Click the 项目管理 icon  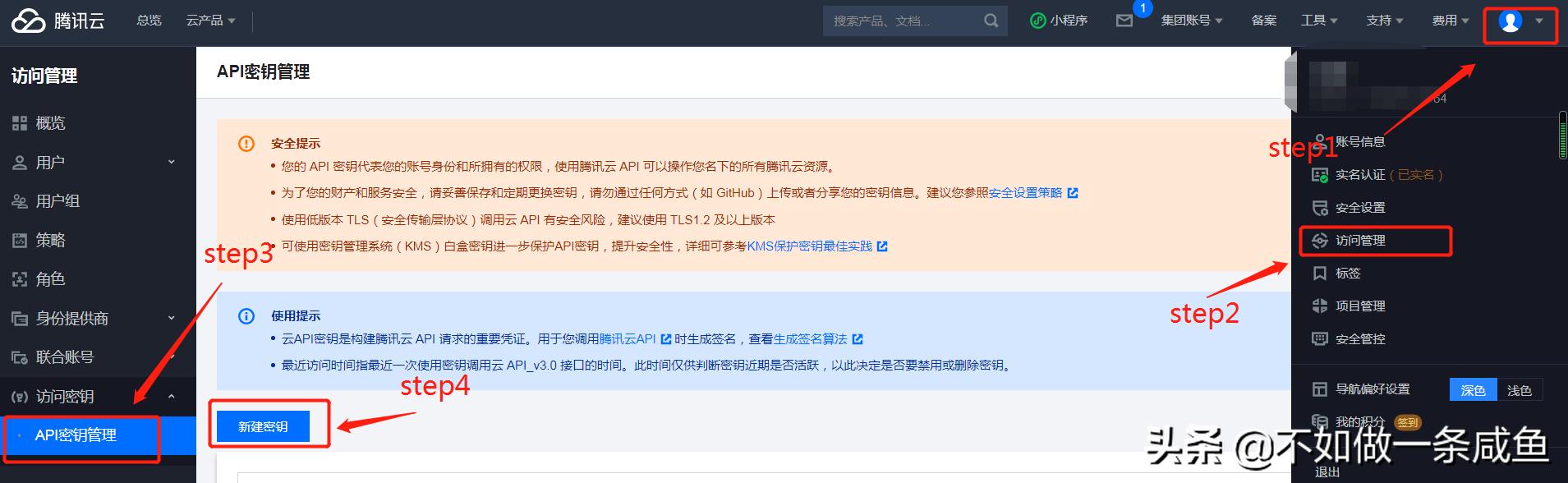point(1320,306)
